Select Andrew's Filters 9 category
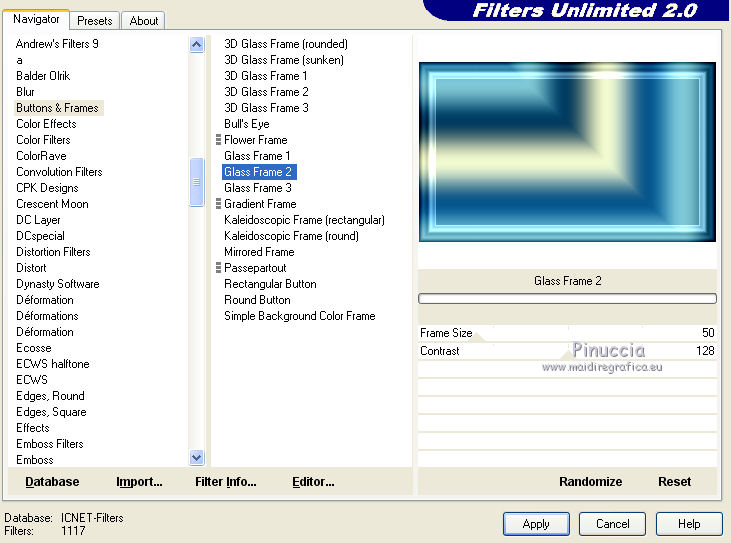The image size is (731, 543). click(57, 44)
